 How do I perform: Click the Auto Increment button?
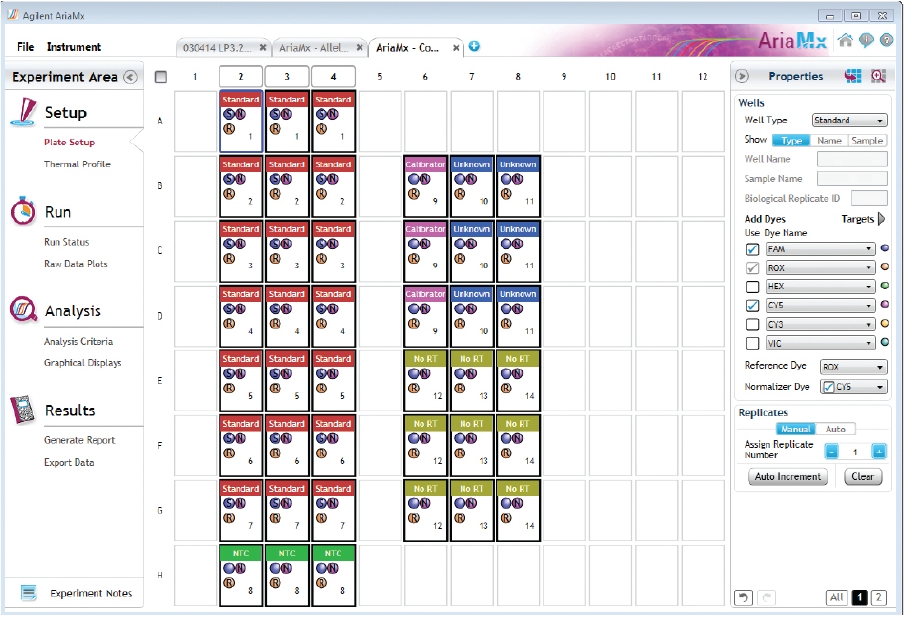tap(788, 477)
